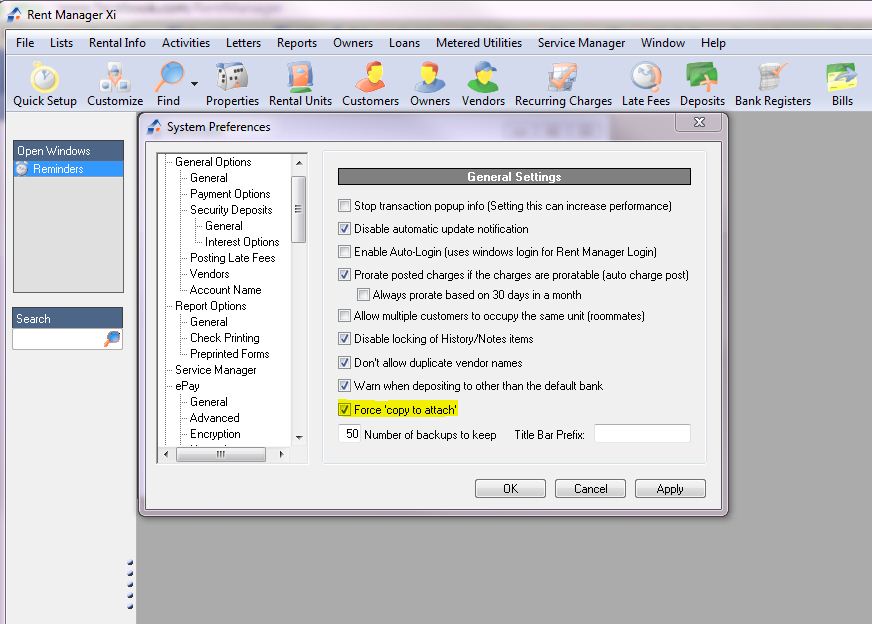Toggle Warn when depositing to other bank
The height and width of the screenshot is (624, 872).
(x=344, y=385)
